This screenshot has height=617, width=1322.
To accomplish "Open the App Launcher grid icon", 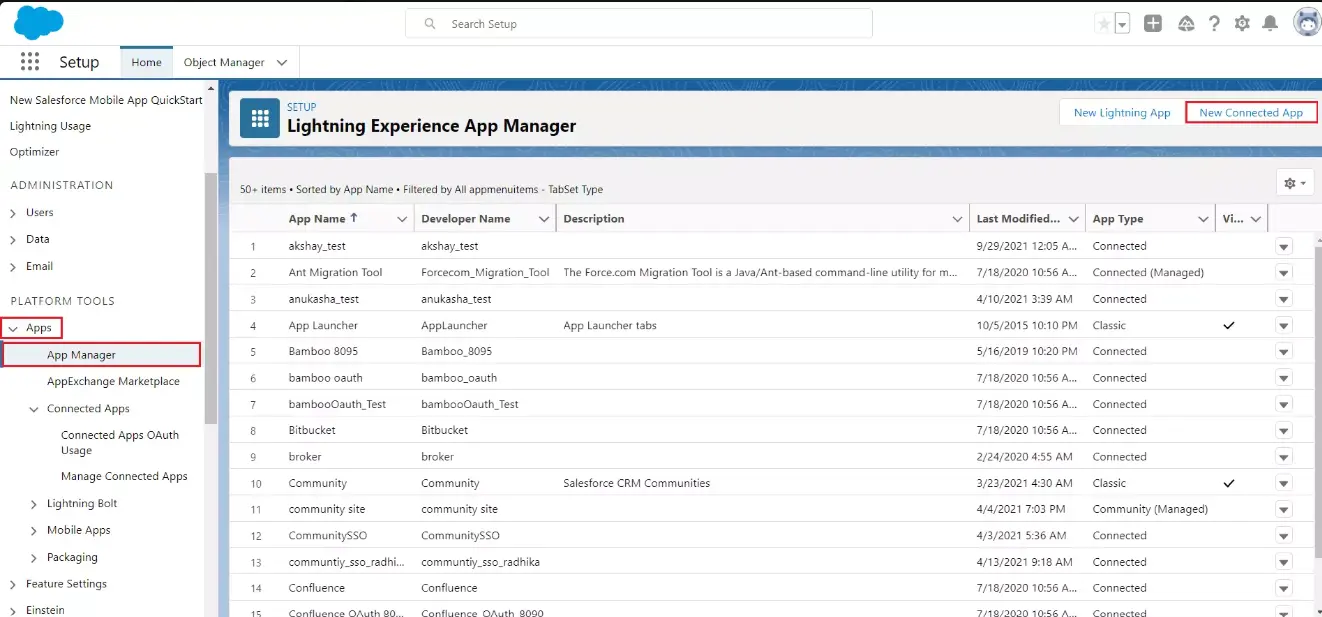I will pos(29,62).
